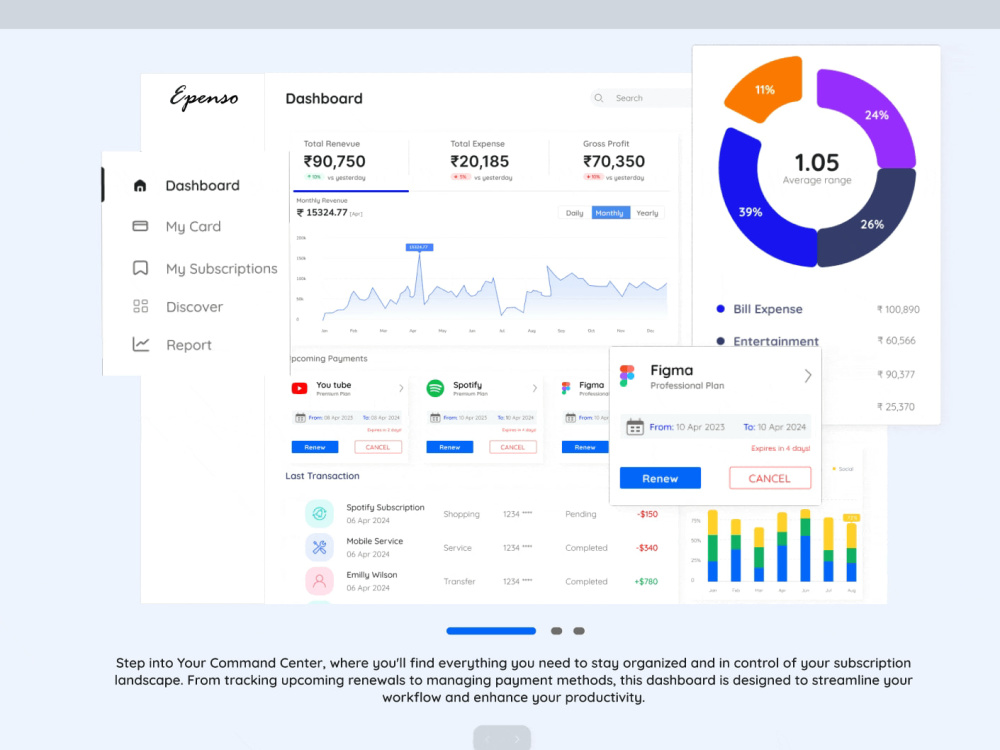Click the ₹ 100,890 Bill Expense value
The height and width of the screenshot is (750, 1000).
click(x=898, y=309)
